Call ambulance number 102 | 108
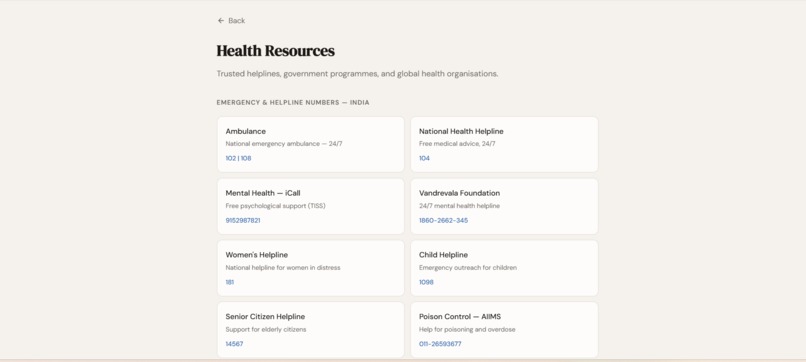 point(238,158)
